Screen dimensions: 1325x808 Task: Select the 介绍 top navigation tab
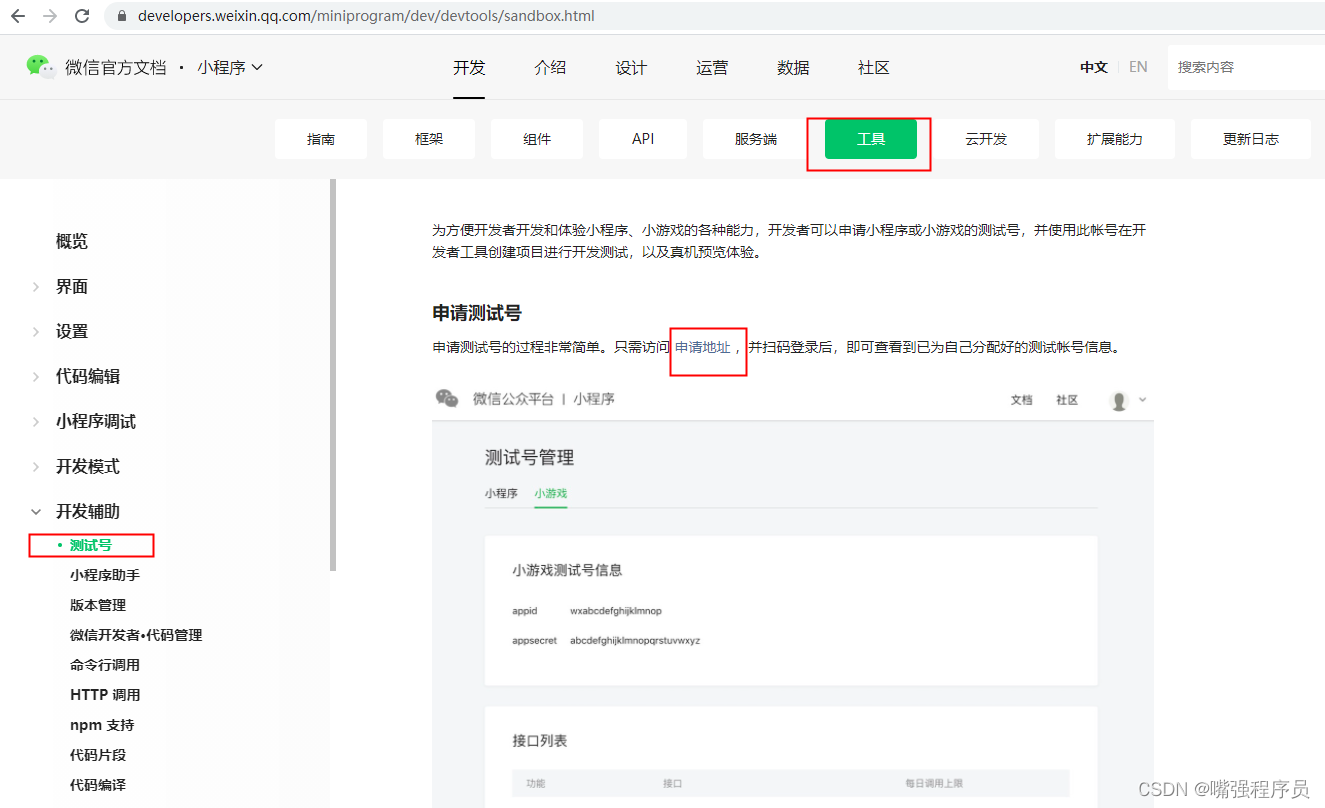pos(550,68)
